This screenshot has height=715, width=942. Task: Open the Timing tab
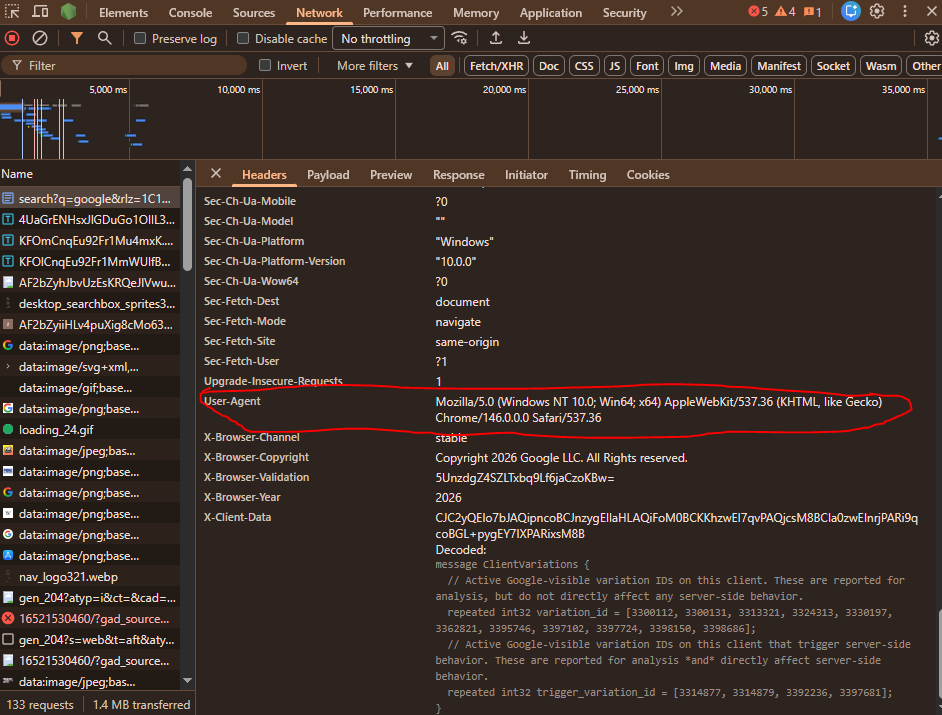point(587,175)
